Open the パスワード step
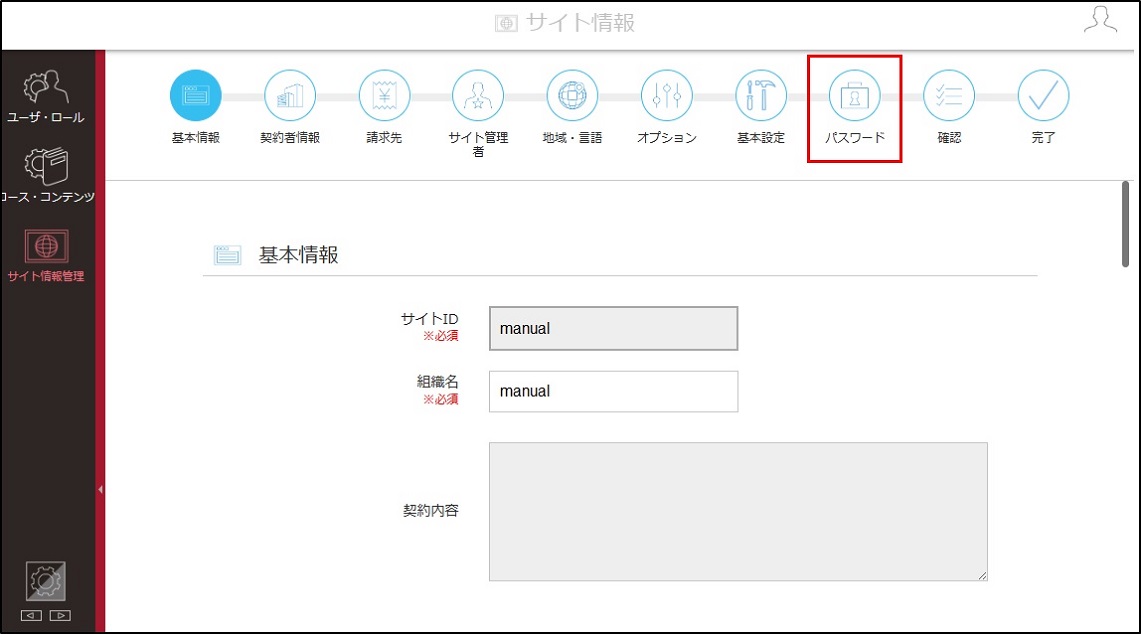Image resolution: width=1141 pixels, height=634 pixels. [855, 95]
